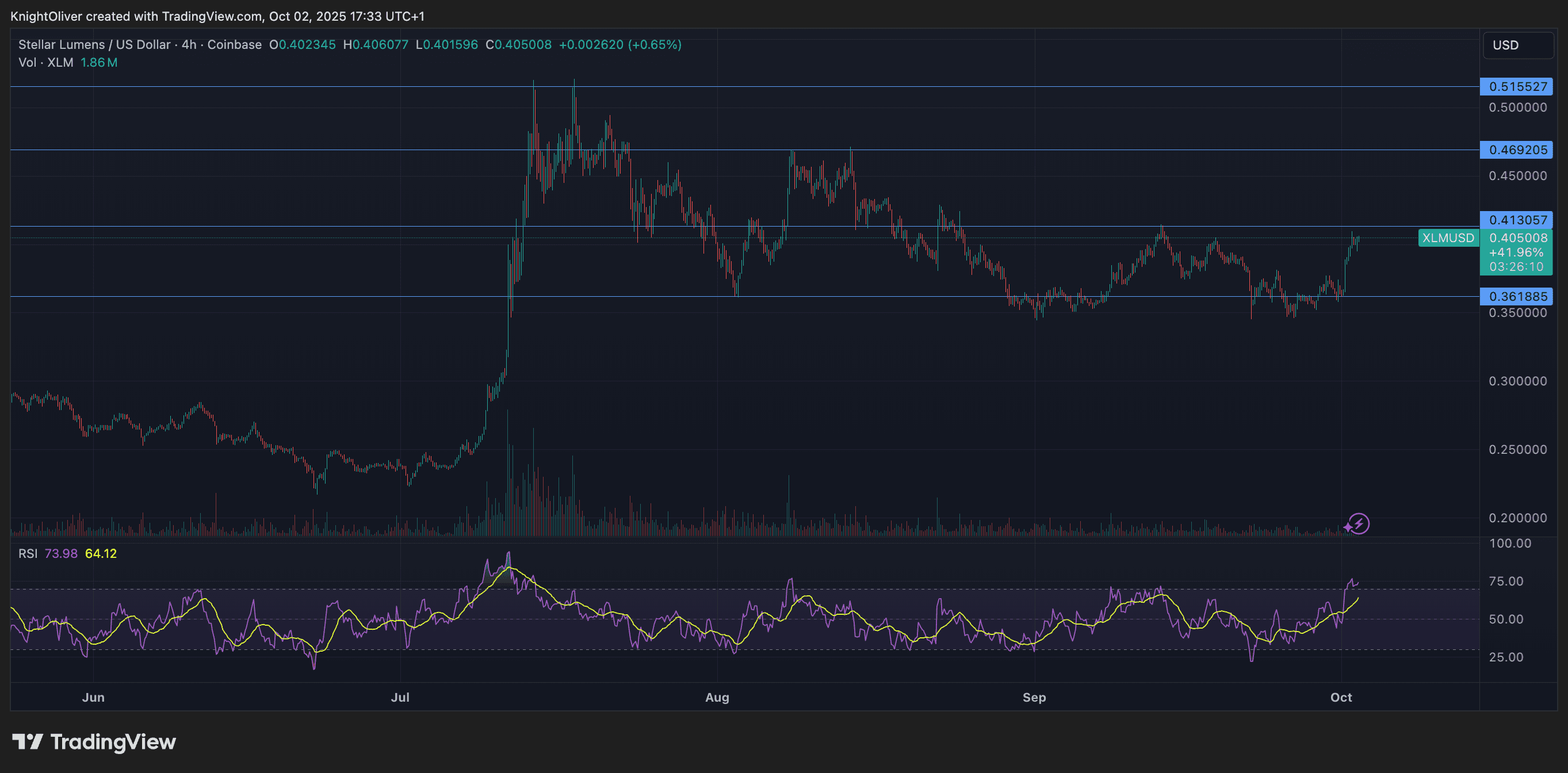Click the Jun label on the time axis
The width and height of the screenshot is (1568, 773).
(x=93, y=698)
